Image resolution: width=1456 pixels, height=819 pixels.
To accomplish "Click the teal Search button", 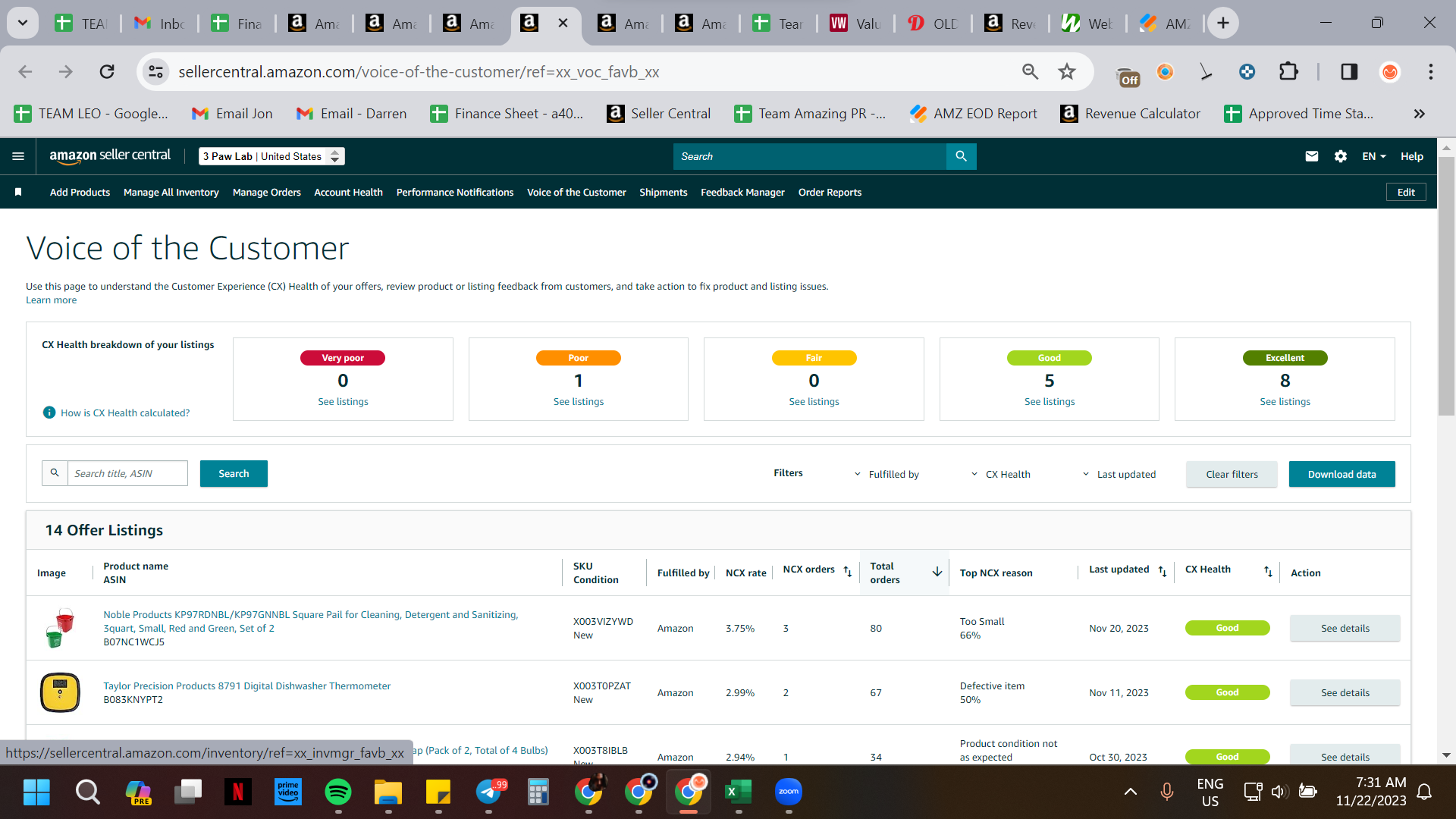I will pos(234,473).
